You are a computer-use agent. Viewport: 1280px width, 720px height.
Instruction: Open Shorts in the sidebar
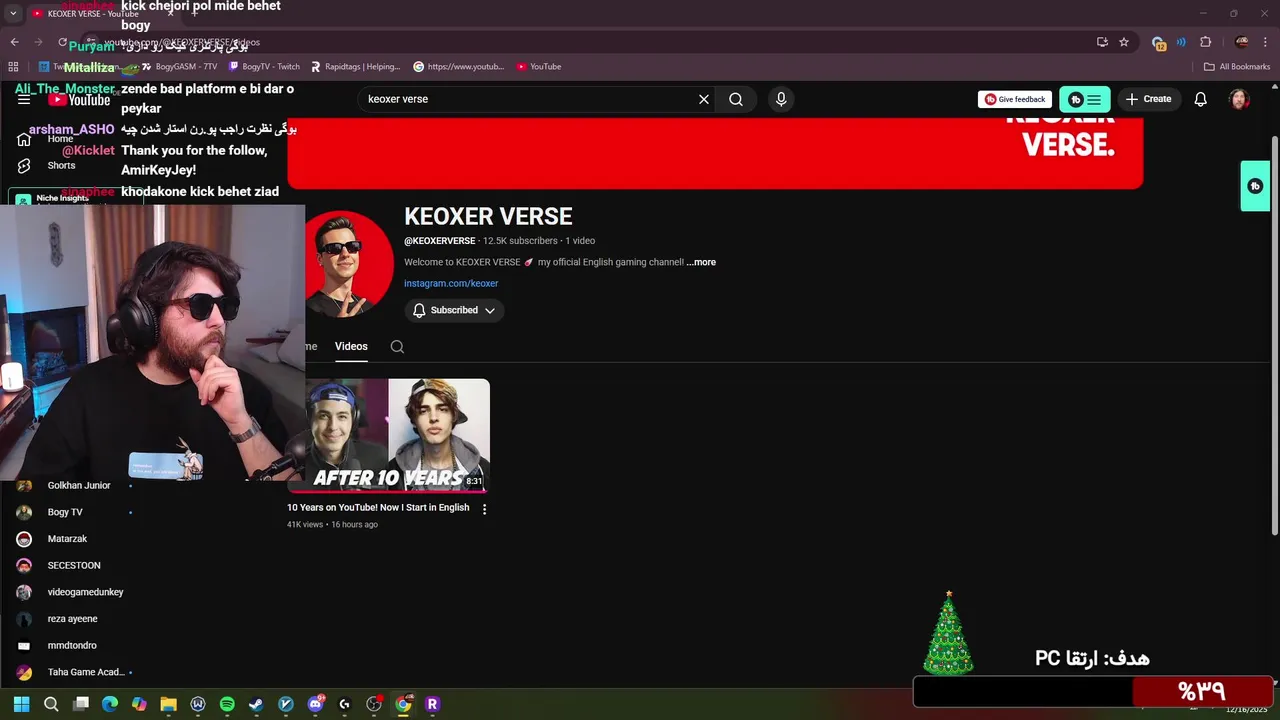(x=60, y=166)
